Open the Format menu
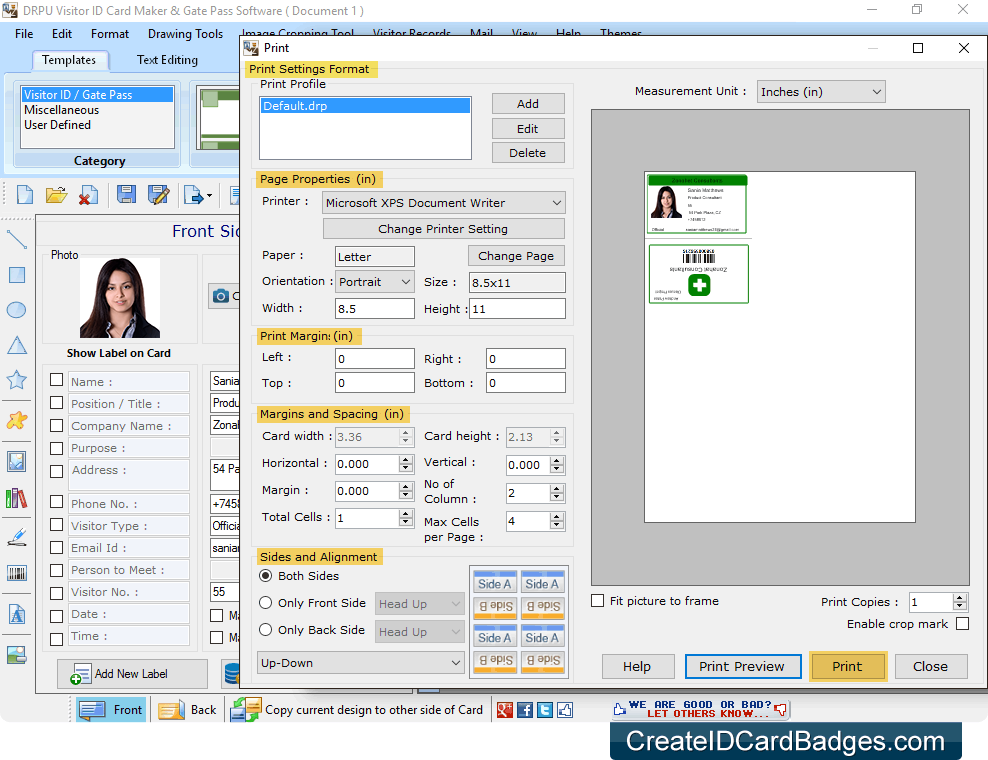Screen dimensions: 988x760 coord(110,34)
